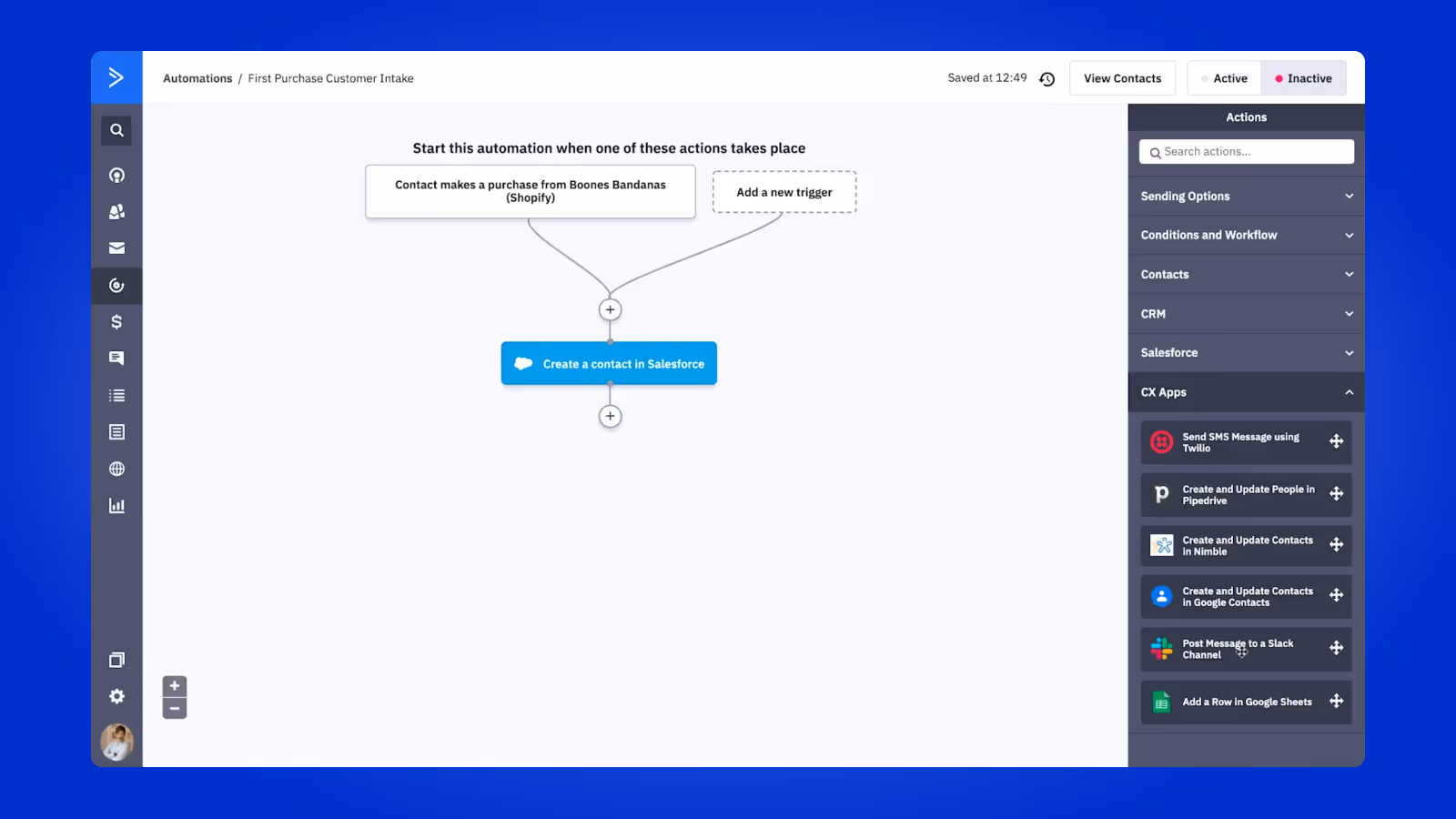Click the Saved at 12:49 text

(986, 78)
